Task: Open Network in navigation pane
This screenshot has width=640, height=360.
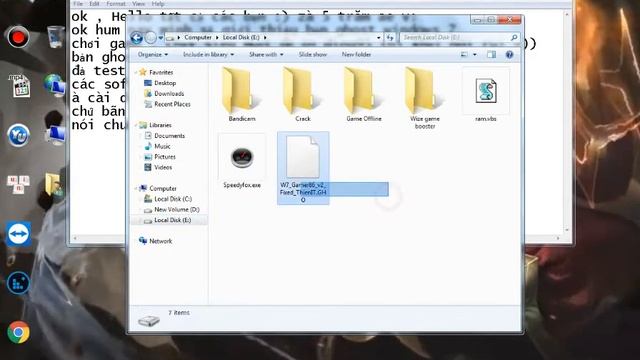Action: [160, 241]
